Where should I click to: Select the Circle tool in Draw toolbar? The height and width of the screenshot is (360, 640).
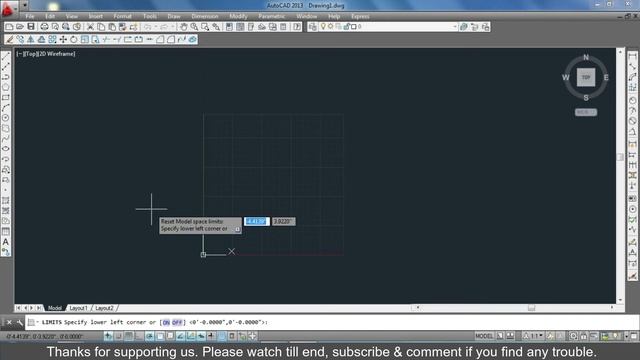[x=6, y=118]
